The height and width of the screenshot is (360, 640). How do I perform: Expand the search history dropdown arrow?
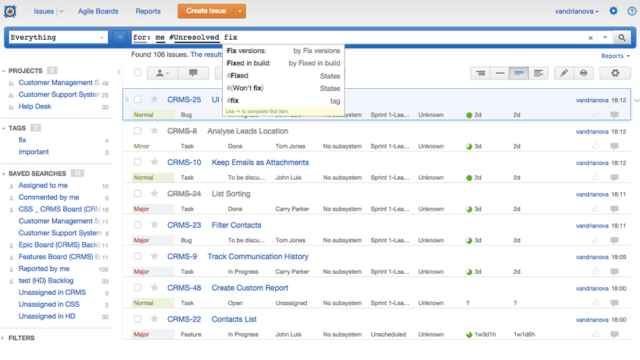coord(605,38)
